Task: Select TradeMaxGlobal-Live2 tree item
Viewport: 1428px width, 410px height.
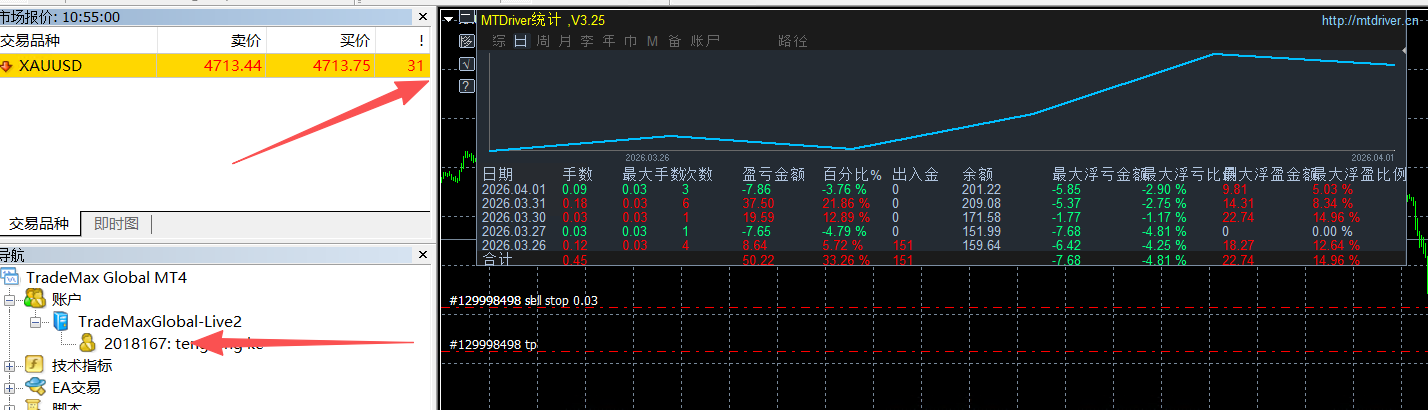Action: tap(160, 321)
